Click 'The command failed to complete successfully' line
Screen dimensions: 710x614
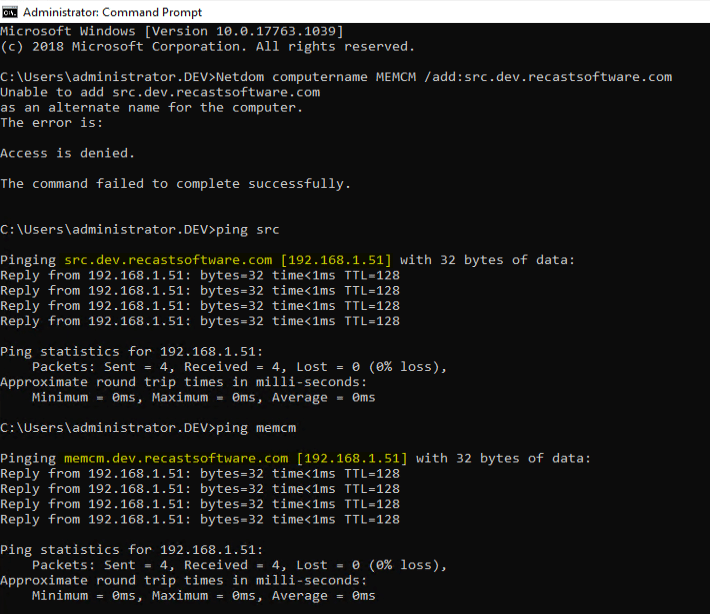[x=175, y=184]
